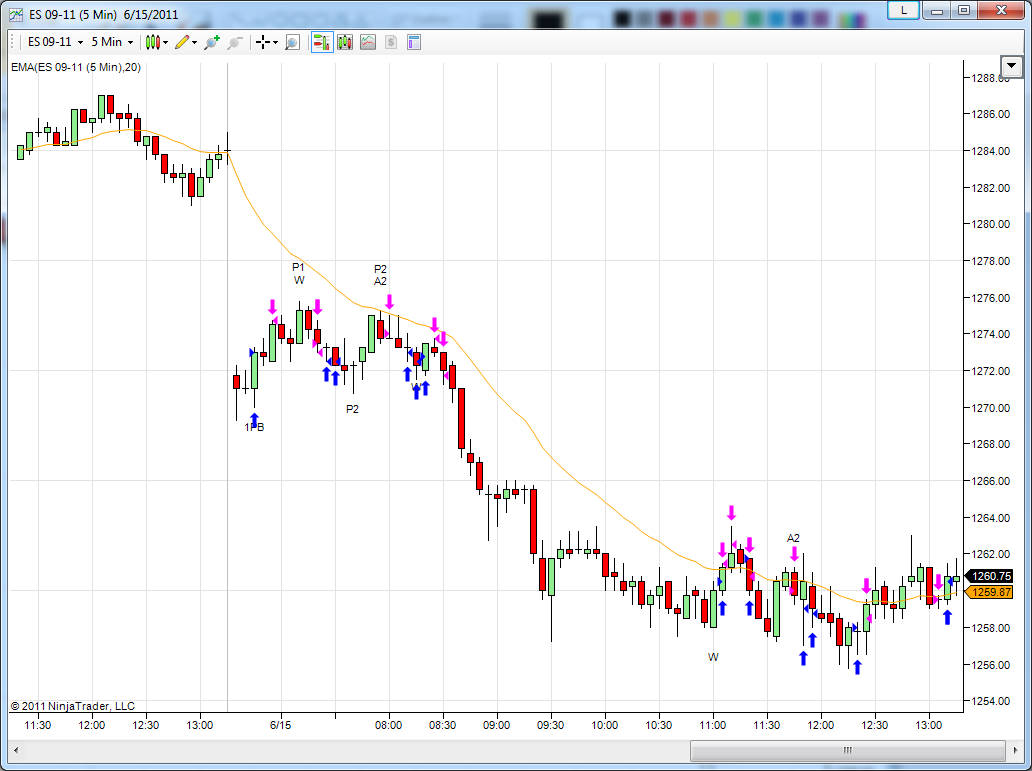Select the crosshair cursor tool

pos(263,43)
